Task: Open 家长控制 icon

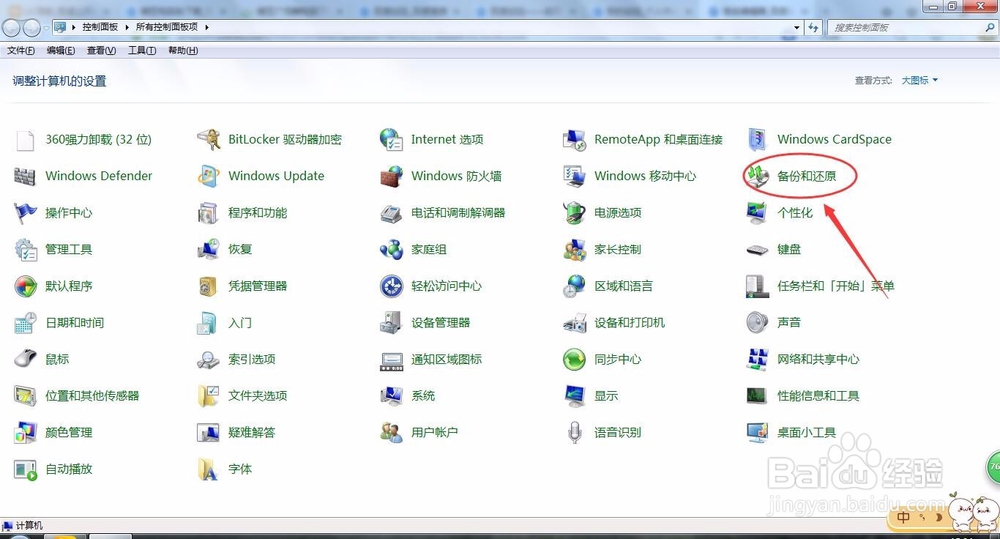Action: click(x=575, y=249)
